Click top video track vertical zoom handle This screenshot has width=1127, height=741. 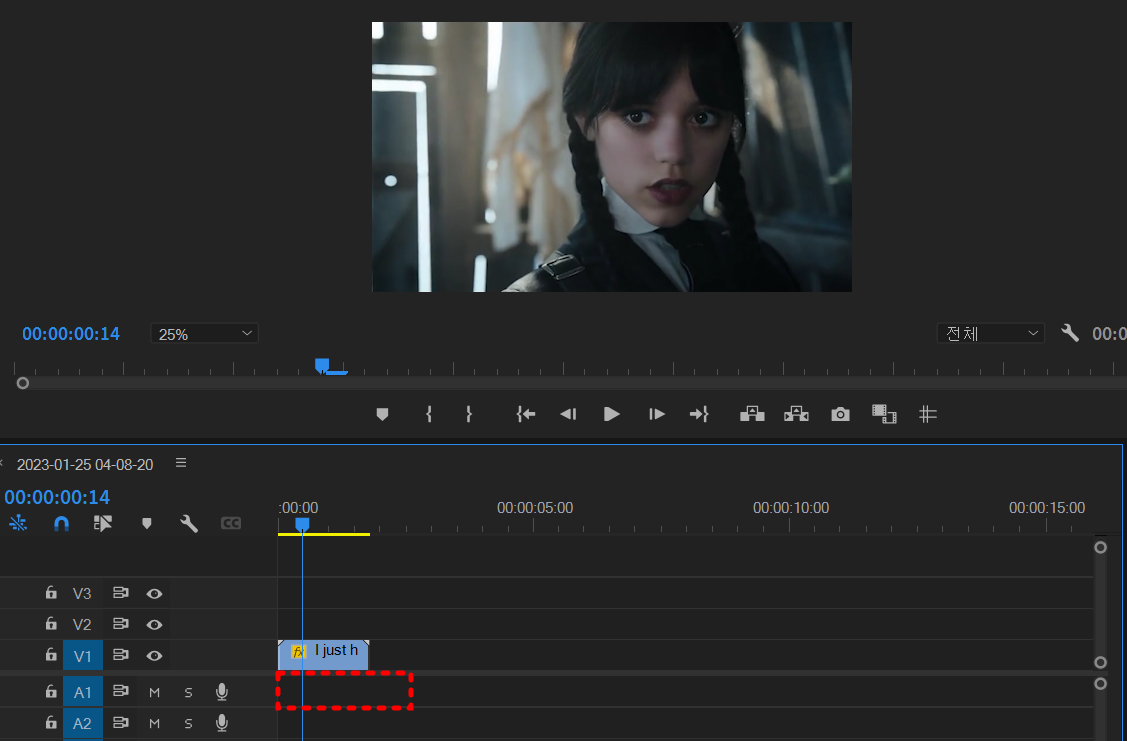tap(1100, 548)
